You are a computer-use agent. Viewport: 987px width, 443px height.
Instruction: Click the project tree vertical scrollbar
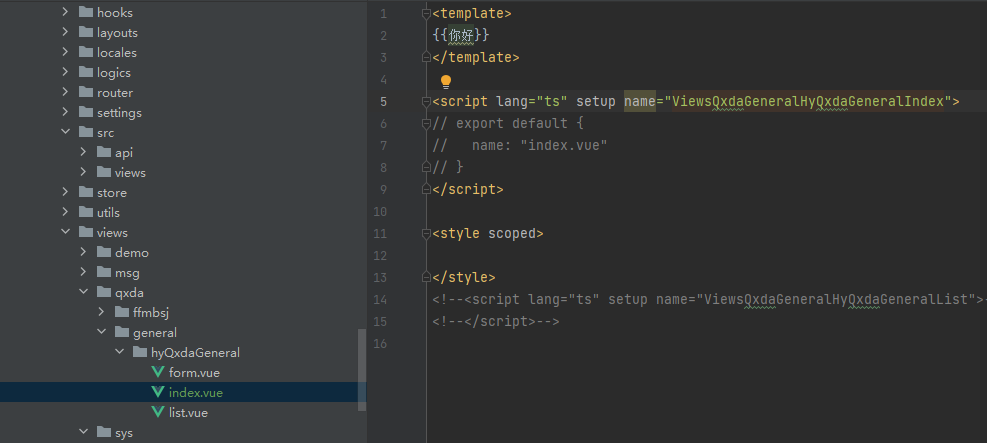click(361, 370)
